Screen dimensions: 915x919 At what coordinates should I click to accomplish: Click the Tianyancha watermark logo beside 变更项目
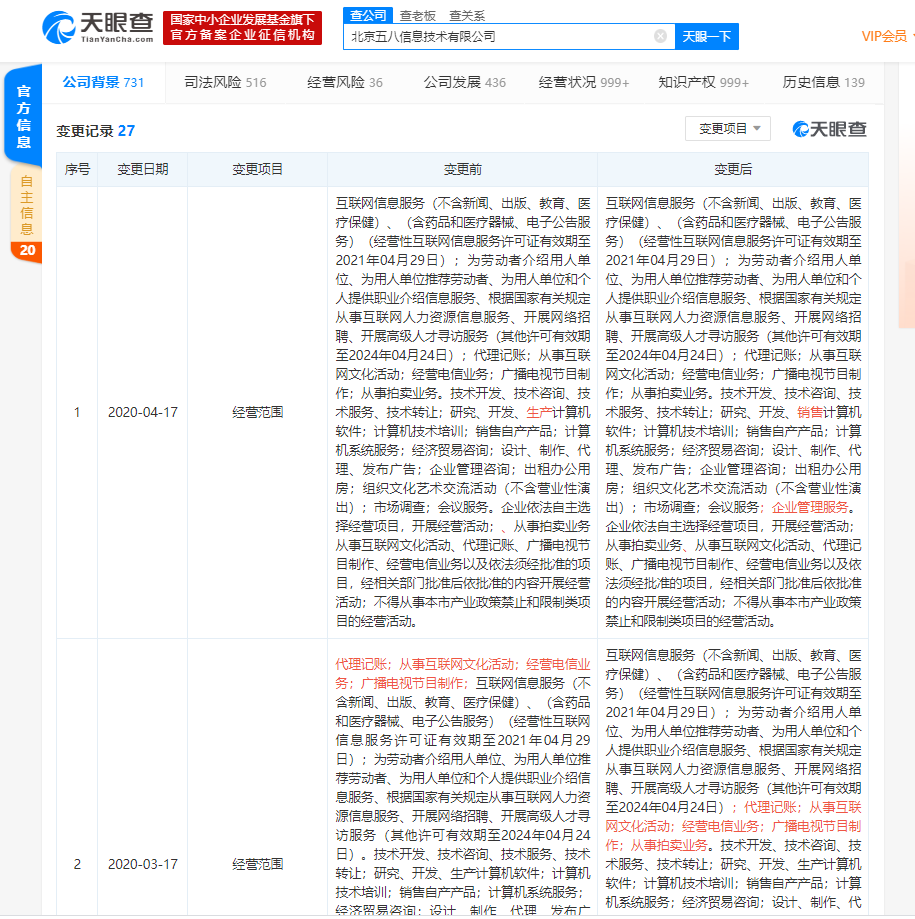829,129
